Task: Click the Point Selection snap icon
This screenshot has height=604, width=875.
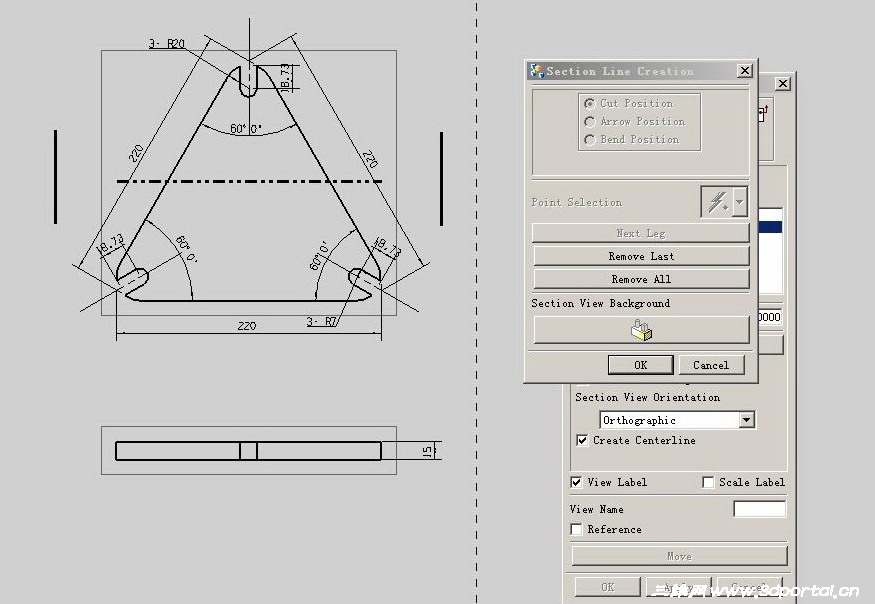Action: (x=718, y=202)
